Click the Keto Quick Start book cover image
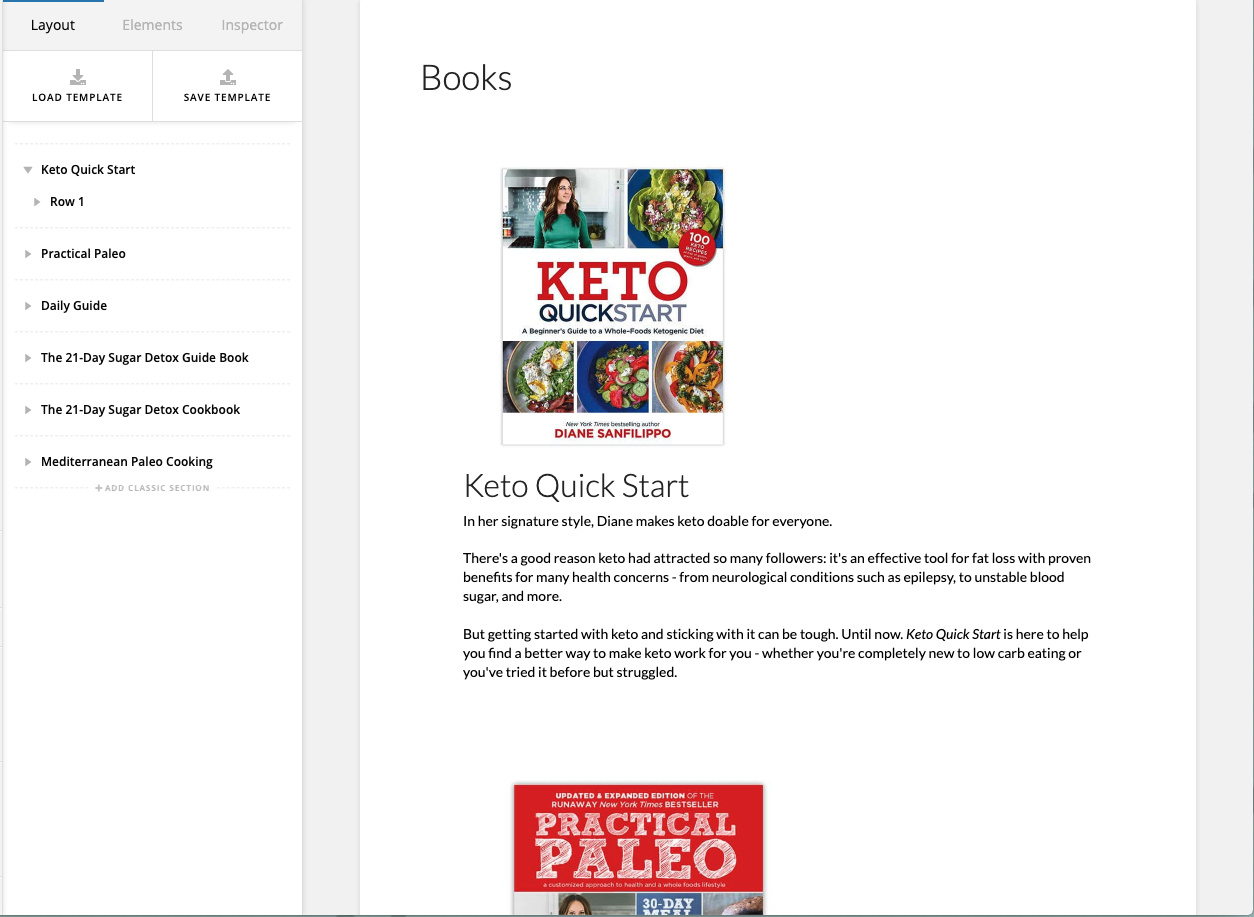The image size is (1254, 917). coord(612,306)
